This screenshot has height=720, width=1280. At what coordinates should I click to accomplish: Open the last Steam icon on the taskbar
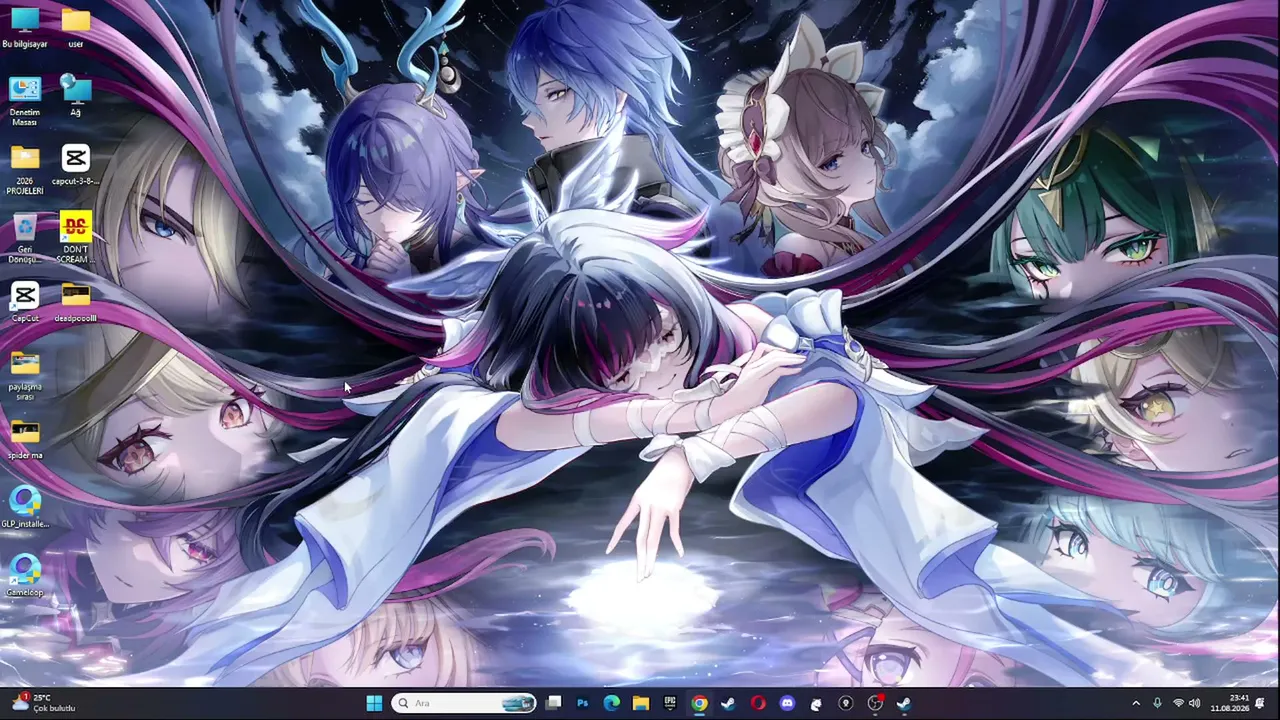point(904,703)
